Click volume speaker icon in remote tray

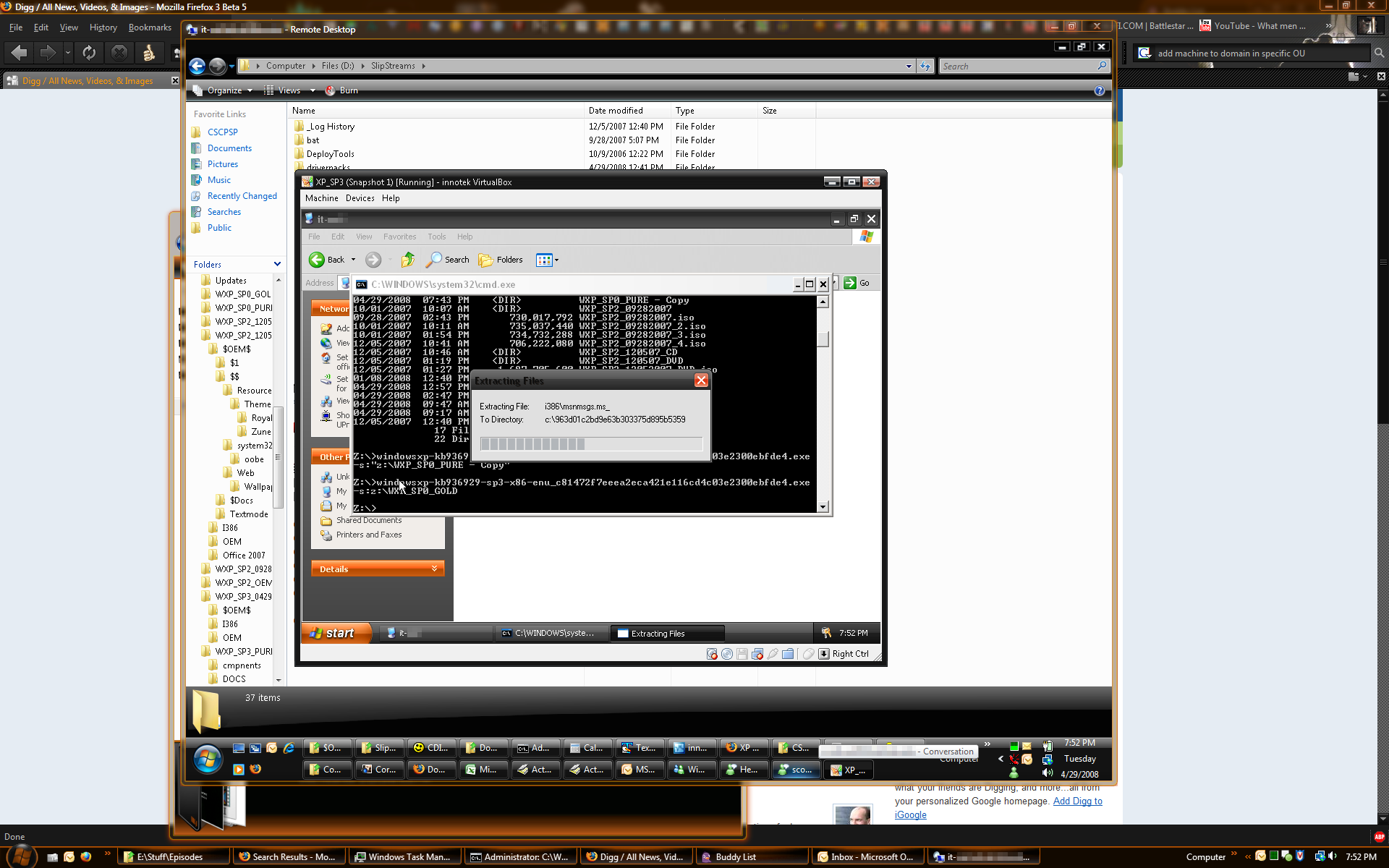pyautogui.click(x=1048, y=773)
